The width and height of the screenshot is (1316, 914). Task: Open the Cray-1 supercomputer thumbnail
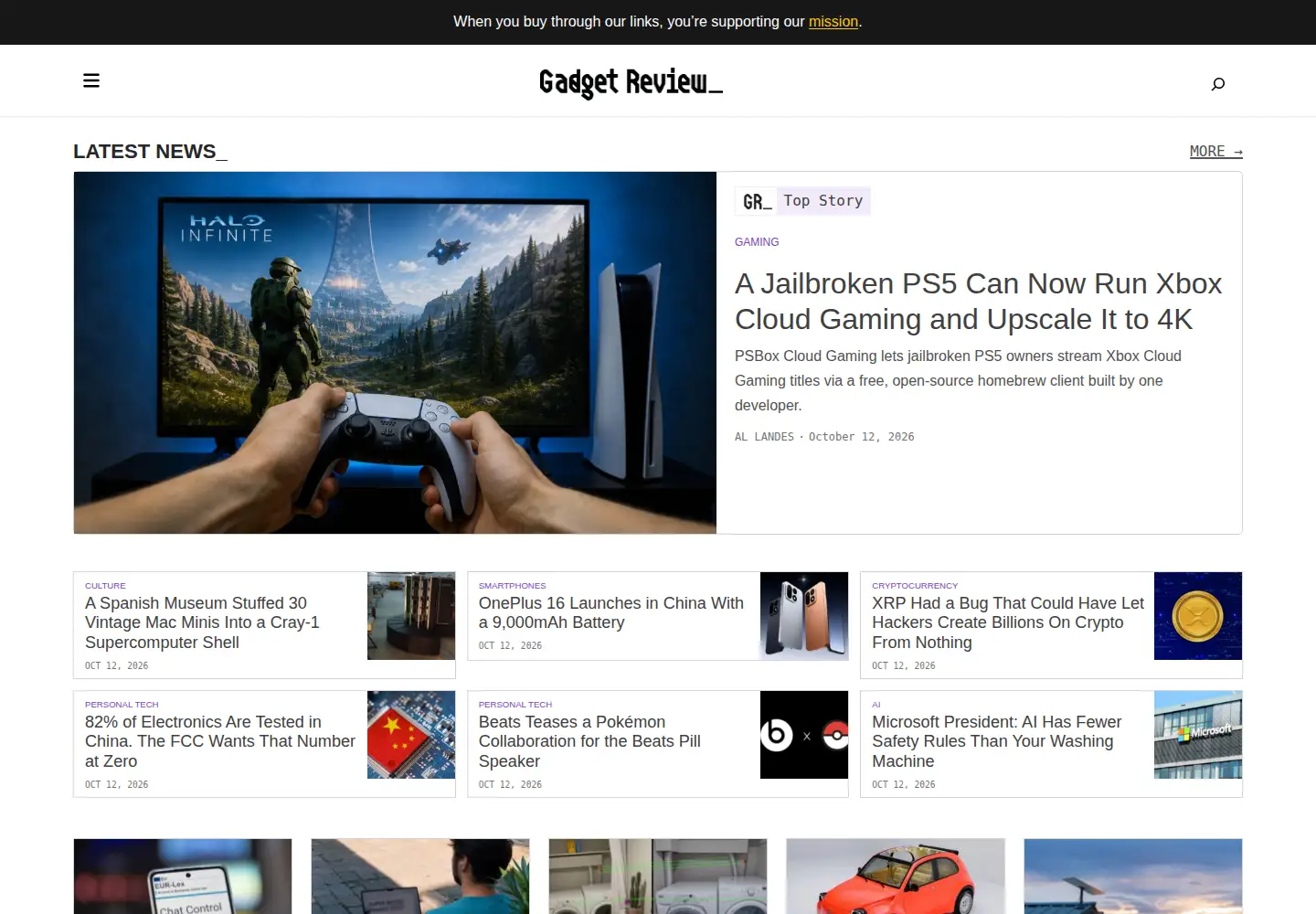pos(411,616)
